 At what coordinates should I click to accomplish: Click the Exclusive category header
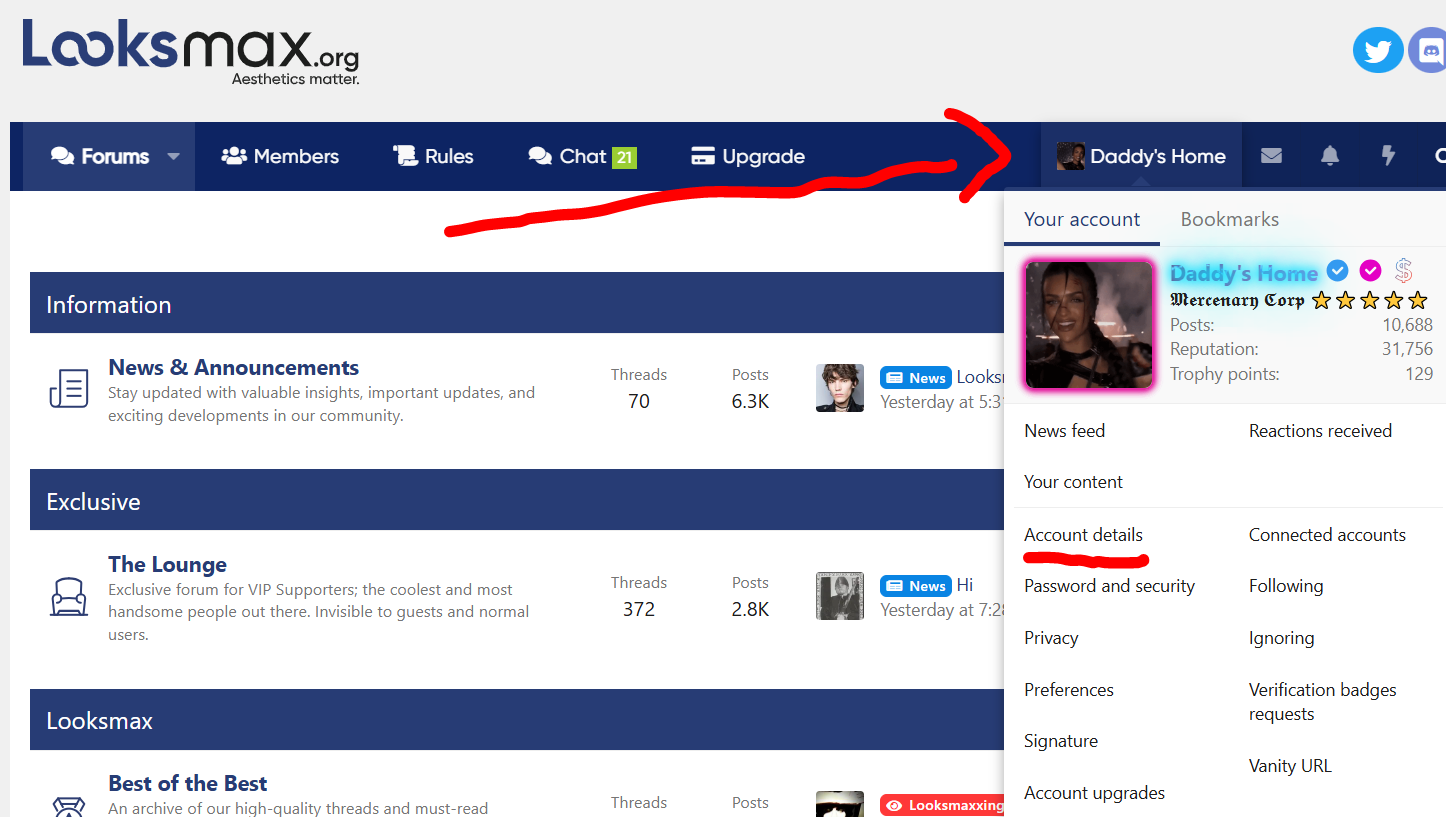tap(93, 502)
